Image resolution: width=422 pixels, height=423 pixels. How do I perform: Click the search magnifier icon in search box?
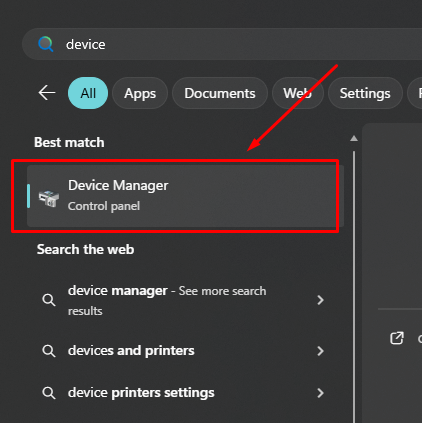point(46,44)
